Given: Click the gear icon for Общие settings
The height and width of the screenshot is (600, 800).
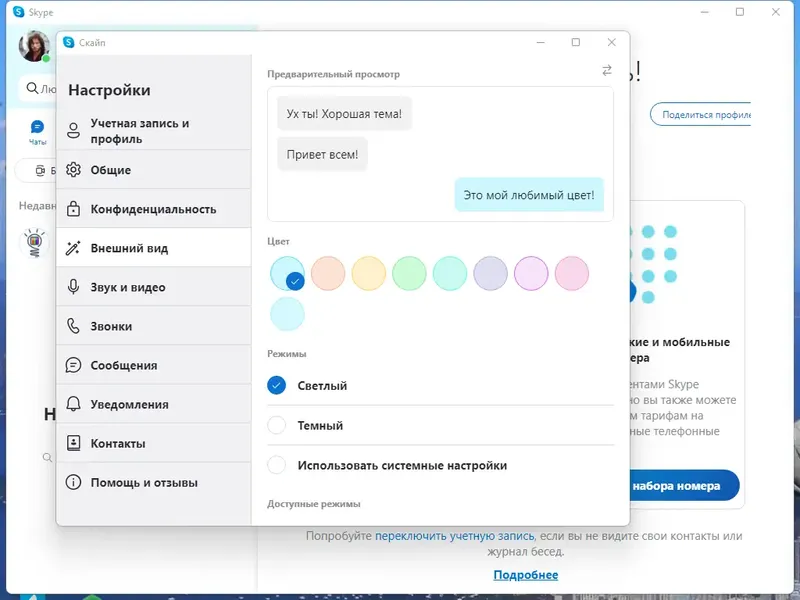Looking at the screenshot, I should (74, 169).
